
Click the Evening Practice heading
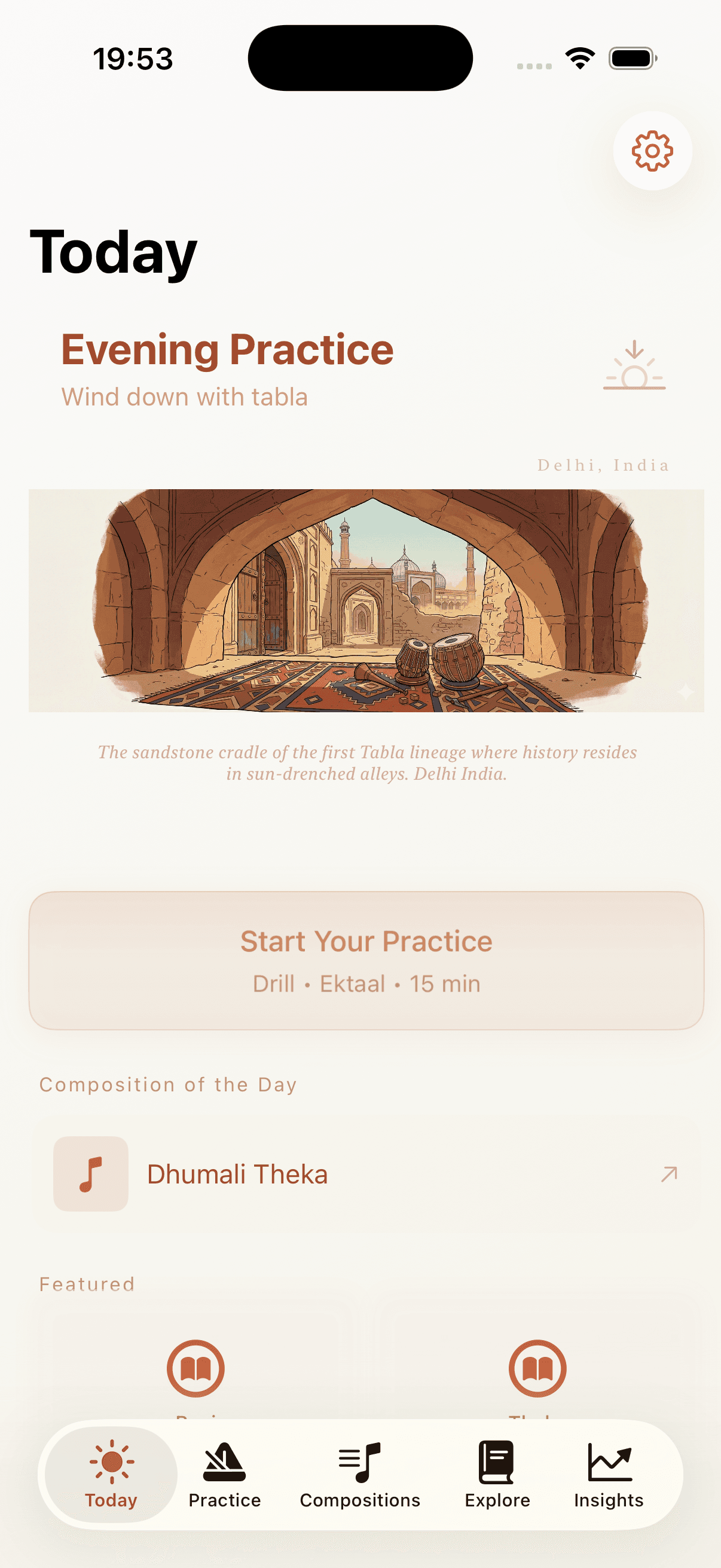click(x=228, y=349)
